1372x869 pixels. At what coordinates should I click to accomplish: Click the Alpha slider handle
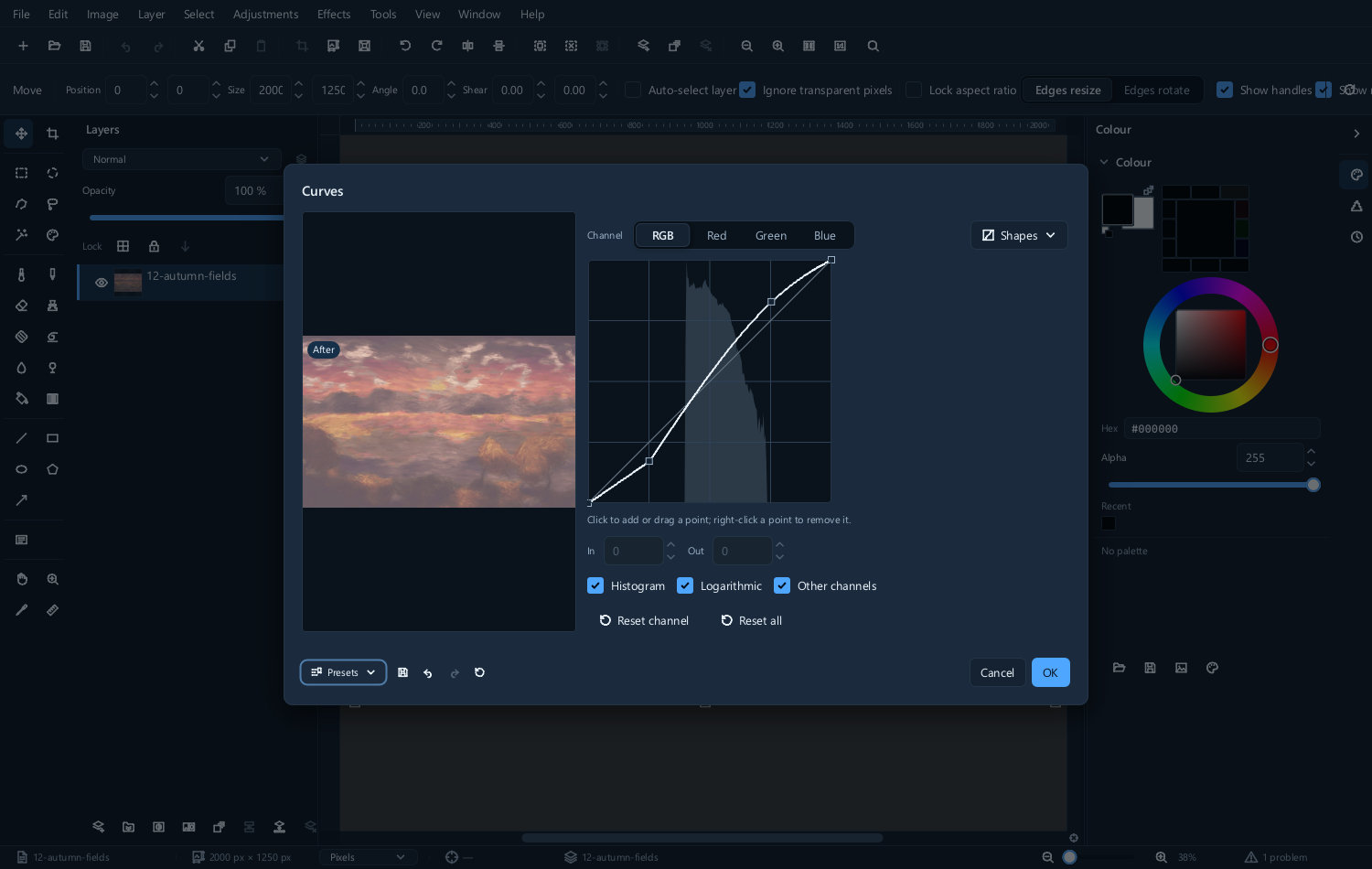click(1313, 485)
